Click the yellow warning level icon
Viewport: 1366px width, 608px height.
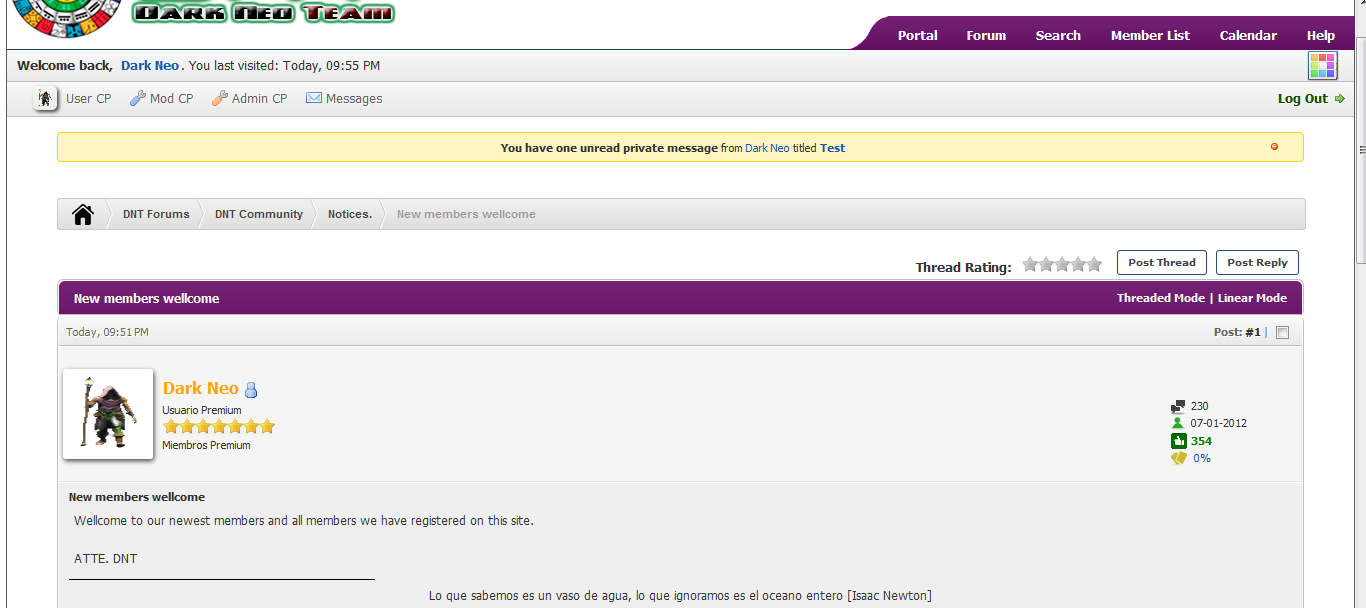[1178, 458]
